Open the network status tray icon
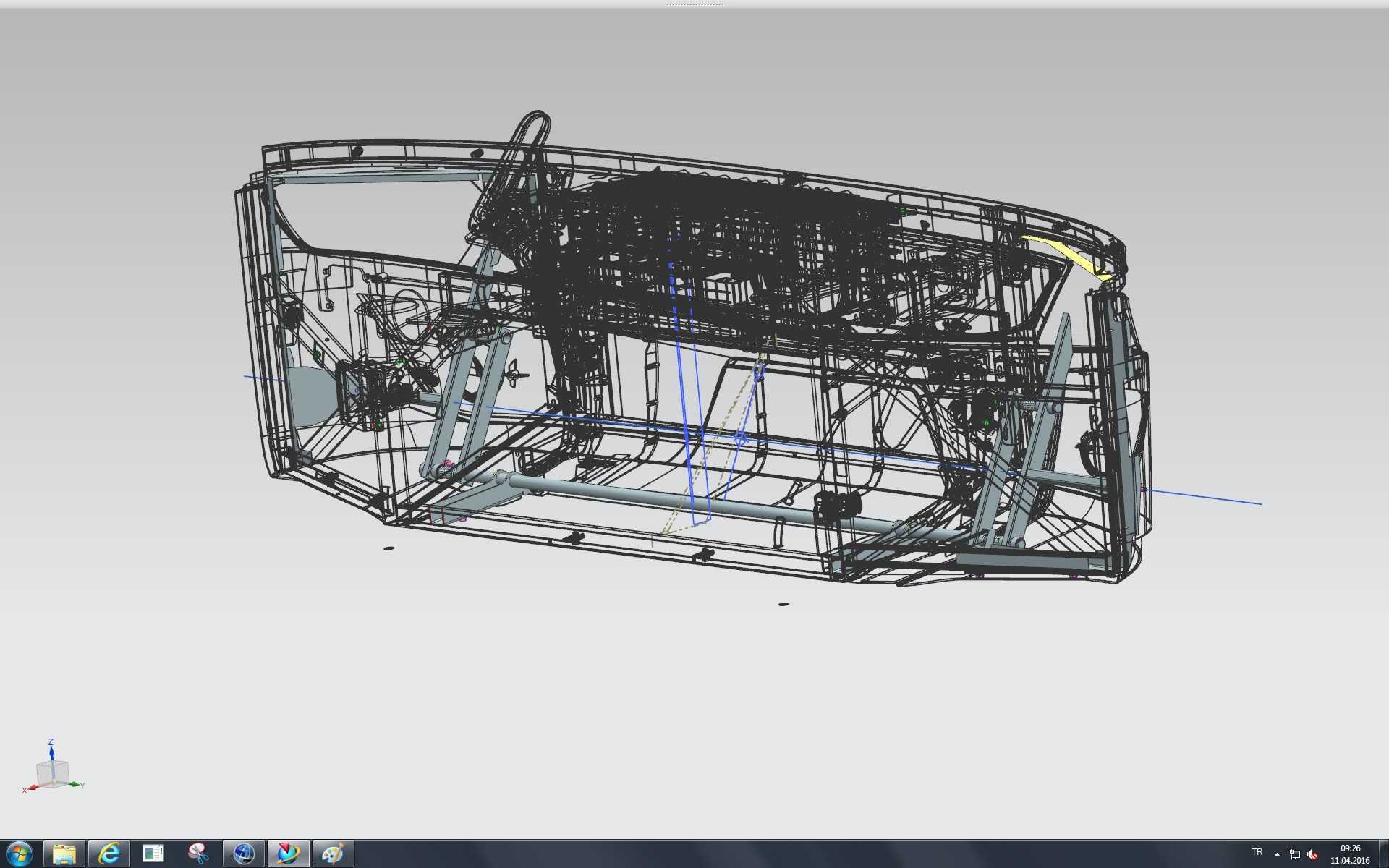The height and width of the screenshot is (868, 1389). coord(1294,854)
